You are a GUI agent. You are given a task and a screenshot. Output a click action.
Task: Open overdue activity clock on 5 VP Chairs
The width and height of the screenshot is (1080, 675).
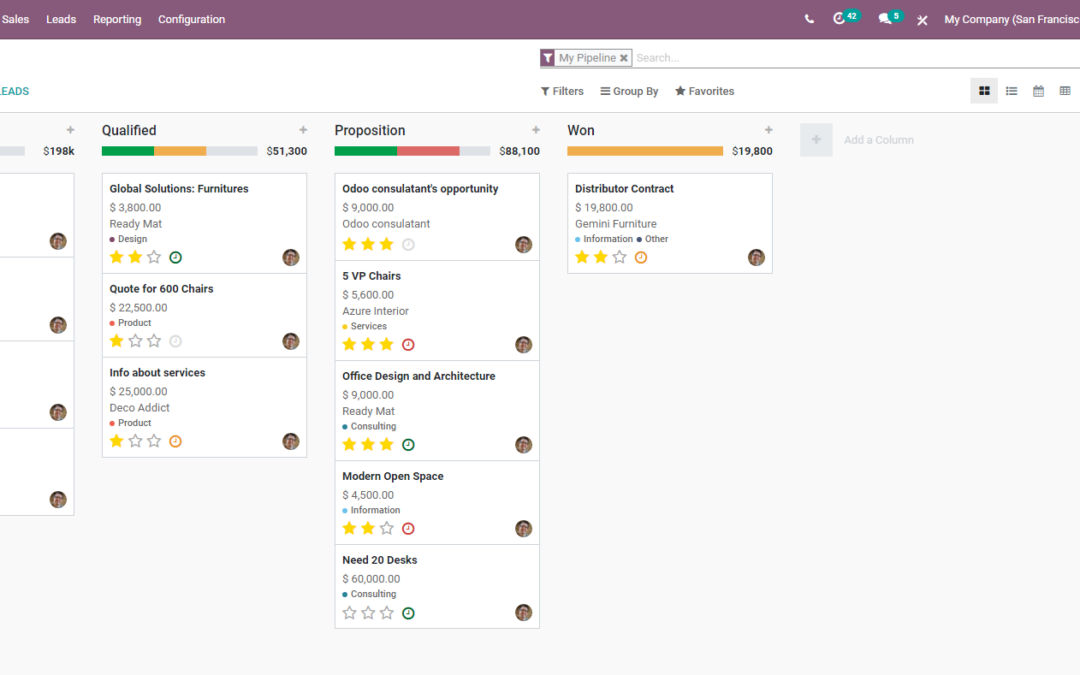[408, 344]
